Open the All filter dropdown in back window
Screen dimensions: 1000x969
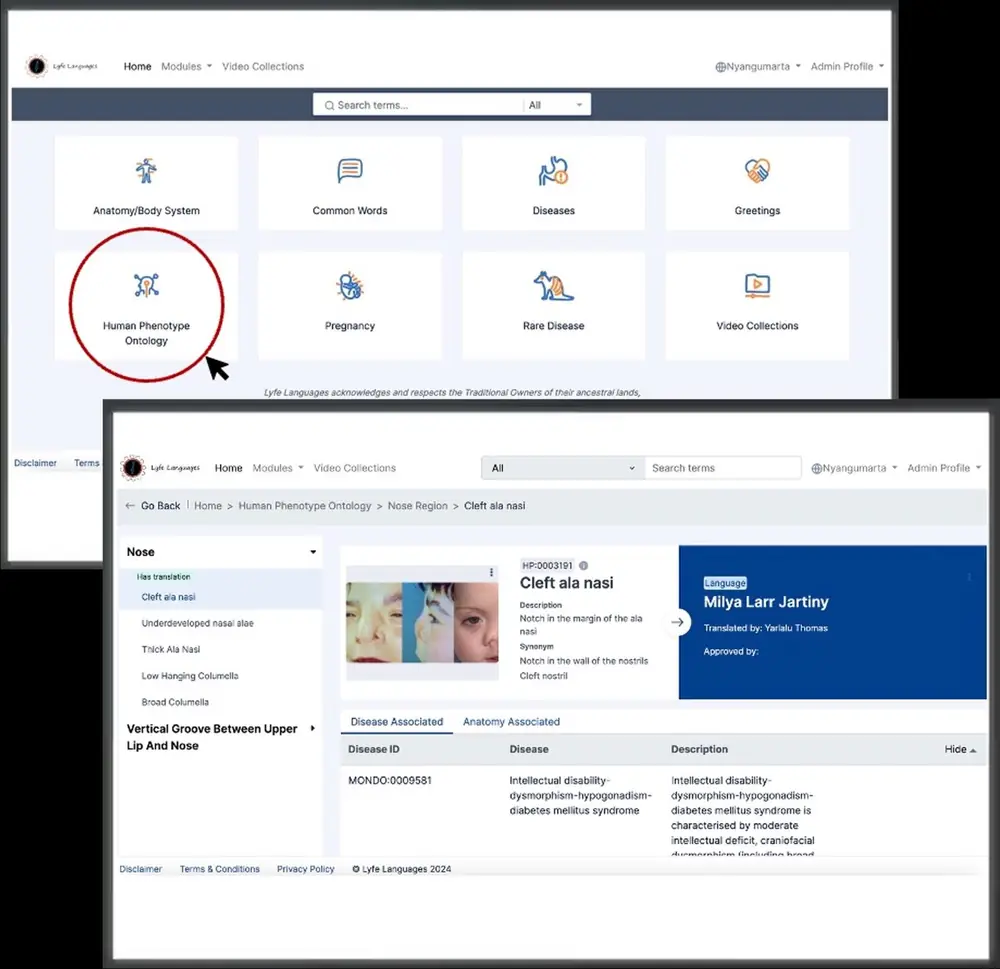pos(555,105)
